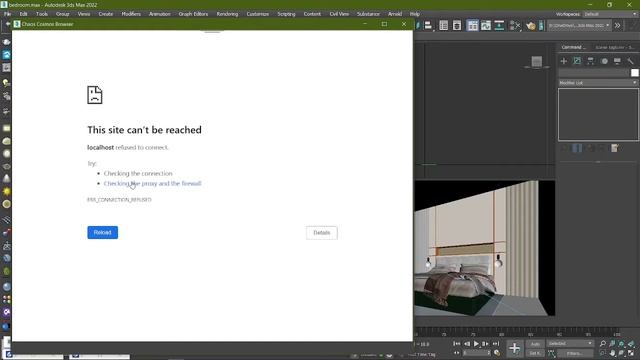640x360 pixels.
Task: Click Maximize Viewport Toggle icon
Action: coord(631,353)
